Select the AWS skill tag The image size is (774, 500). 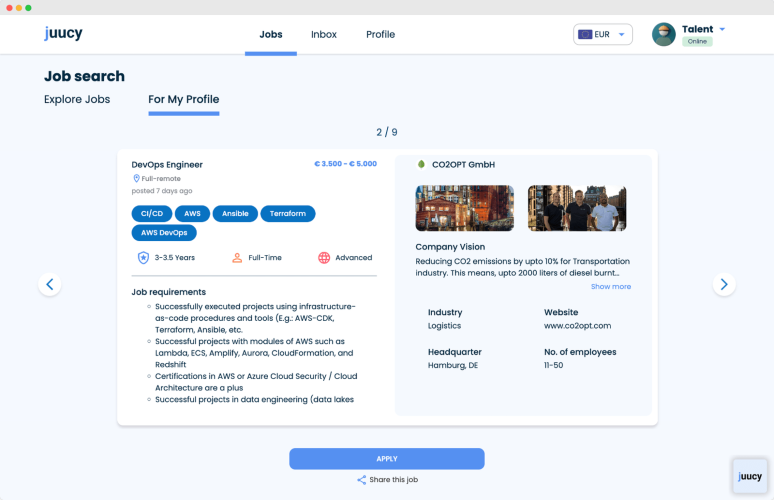(192, 214)
